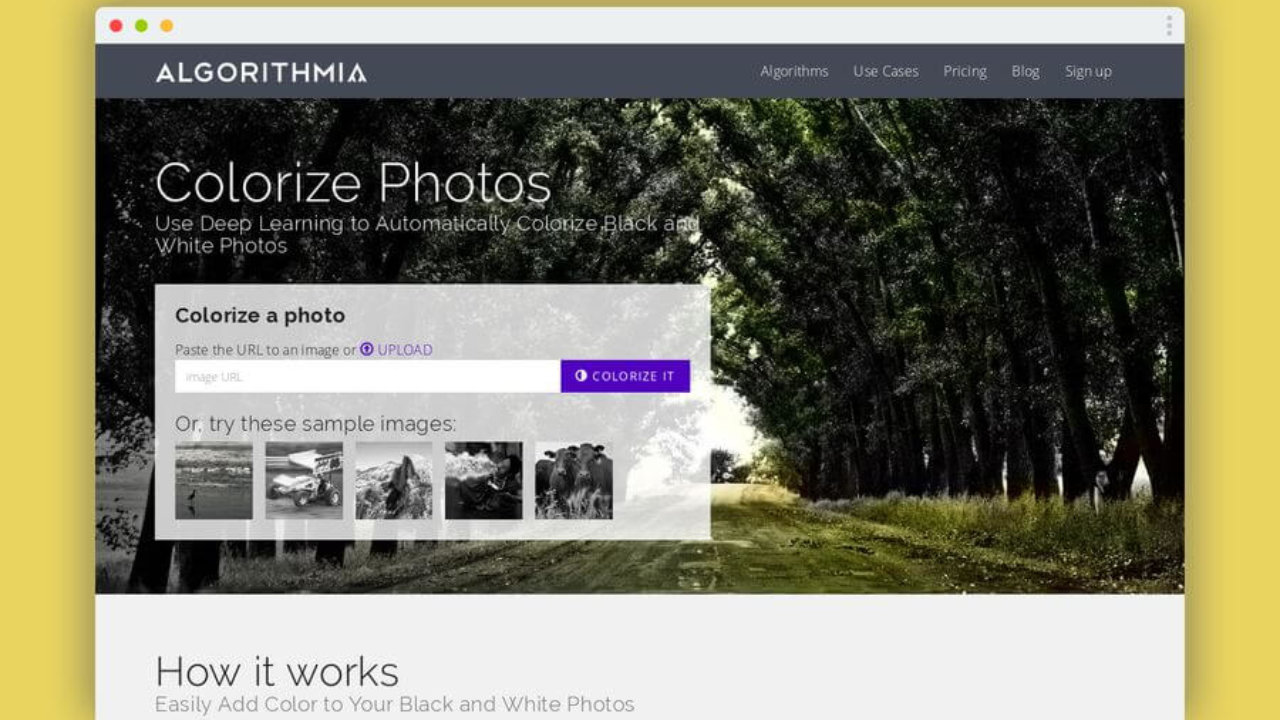1280x720 pixels.
Task: Go to Use Cases page
Action: click(x=885, y=71)
